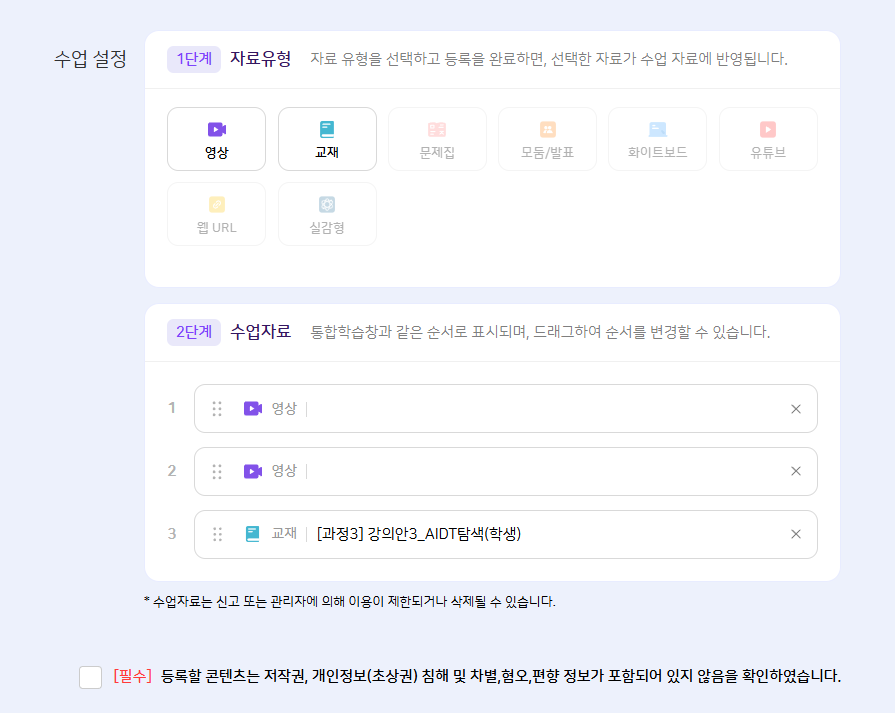Click drag handle of second 영상 row
This screenshot has width=895, height=713.
click(x=217, y=471)
